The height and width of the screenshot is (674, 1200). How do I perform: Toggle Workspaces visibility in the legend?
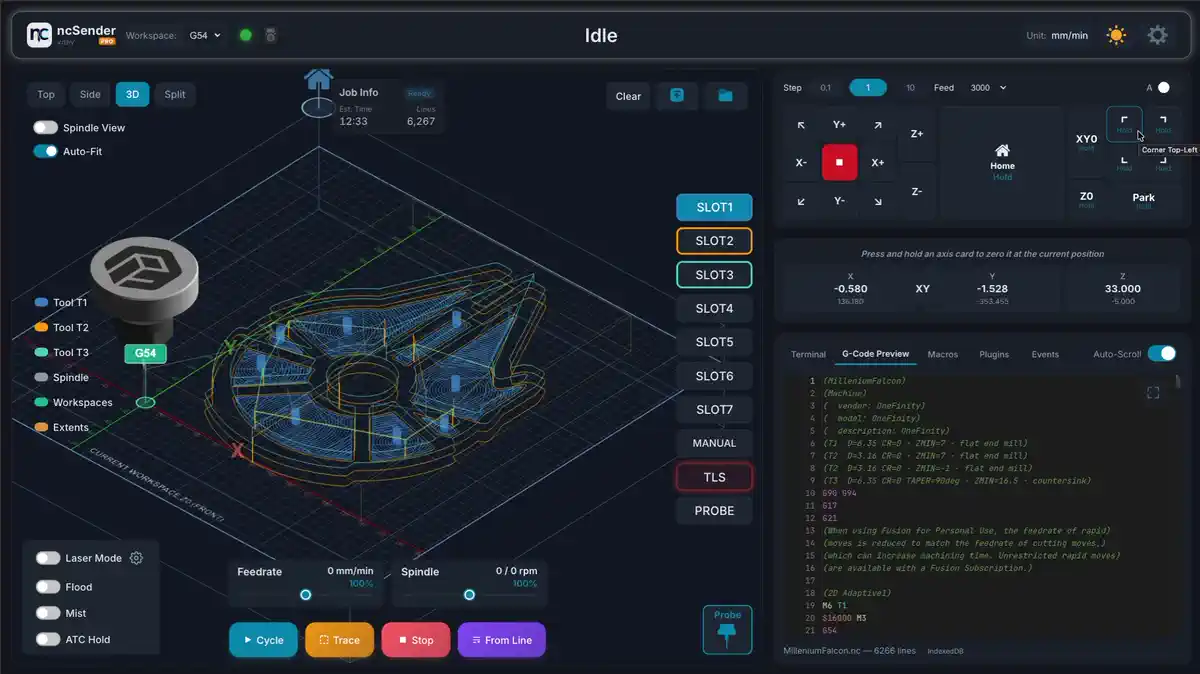click(73, 402)
